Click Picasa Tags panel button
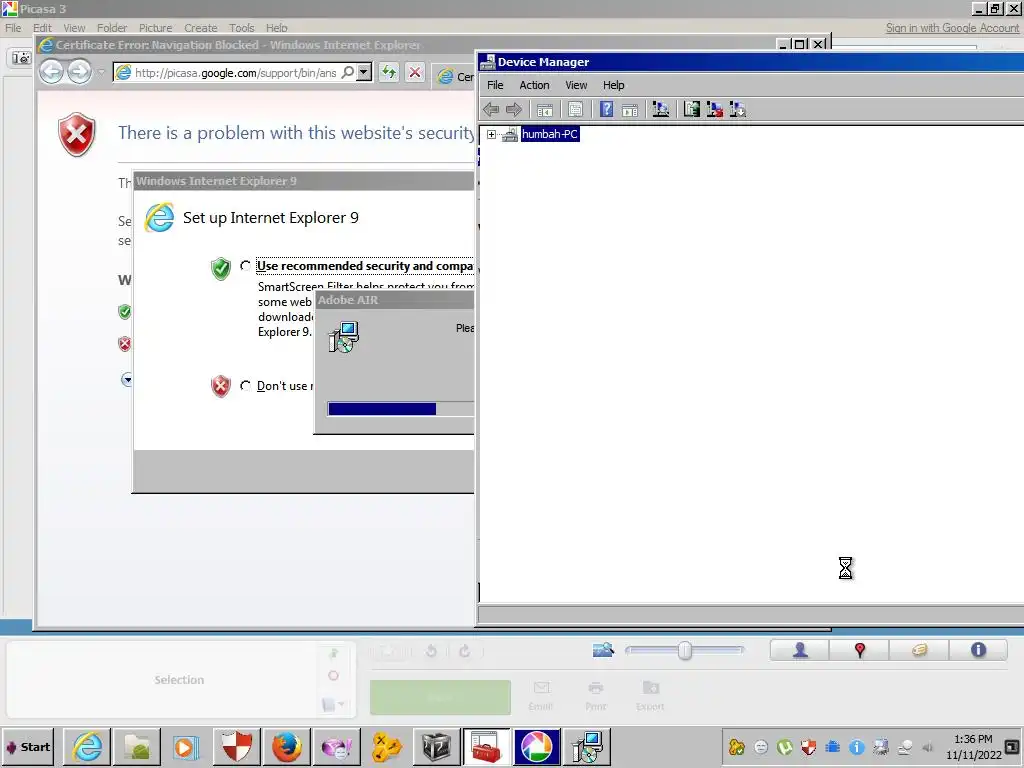 click(x=919, y=650)
